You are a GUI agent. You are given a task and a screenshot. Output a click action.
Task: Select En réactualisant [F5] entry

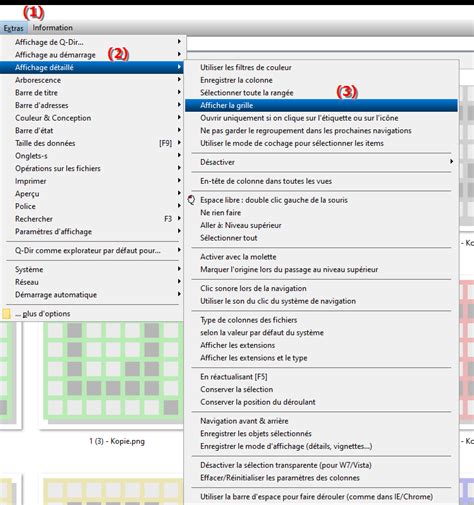pos(322,377)
